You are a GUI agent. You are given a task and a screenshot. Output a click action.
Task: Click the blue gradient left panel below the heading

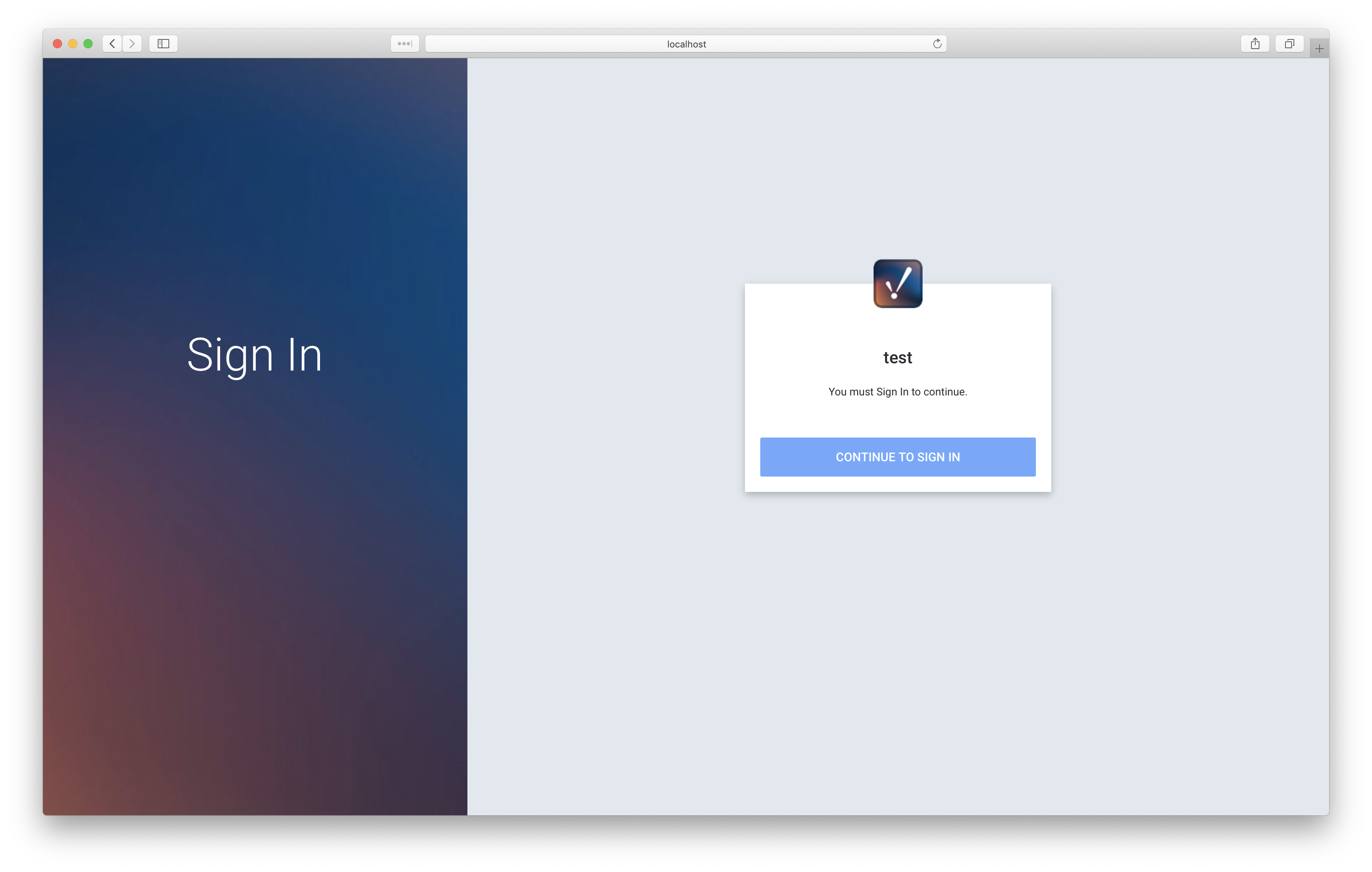pos(255,570)
